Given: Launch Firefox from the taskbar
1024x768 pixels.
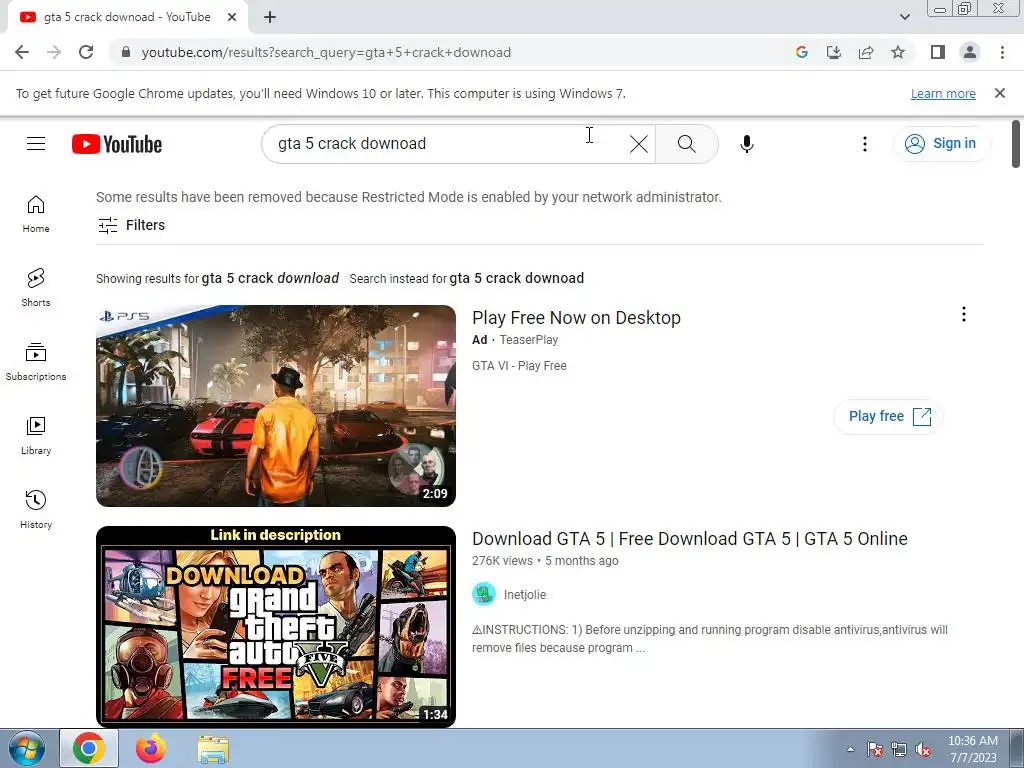Looking at the screenshot, I should coord(151,748).
